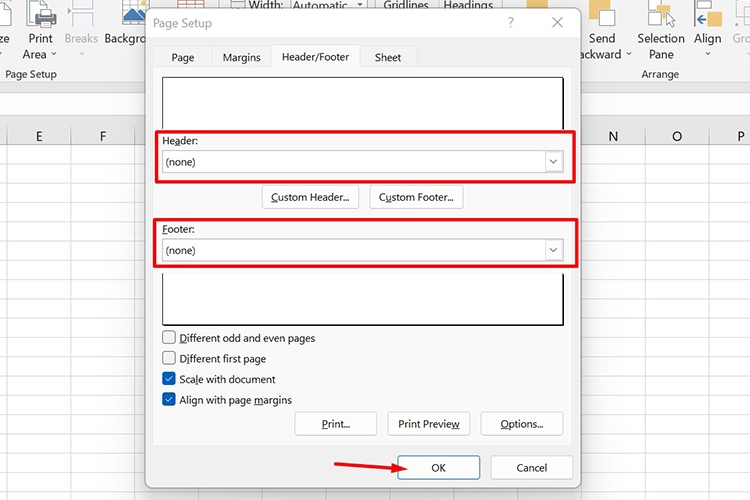The height and width of the screenshot is (500, 750).
Task: Select column F header
Action: tap(103, 136)
